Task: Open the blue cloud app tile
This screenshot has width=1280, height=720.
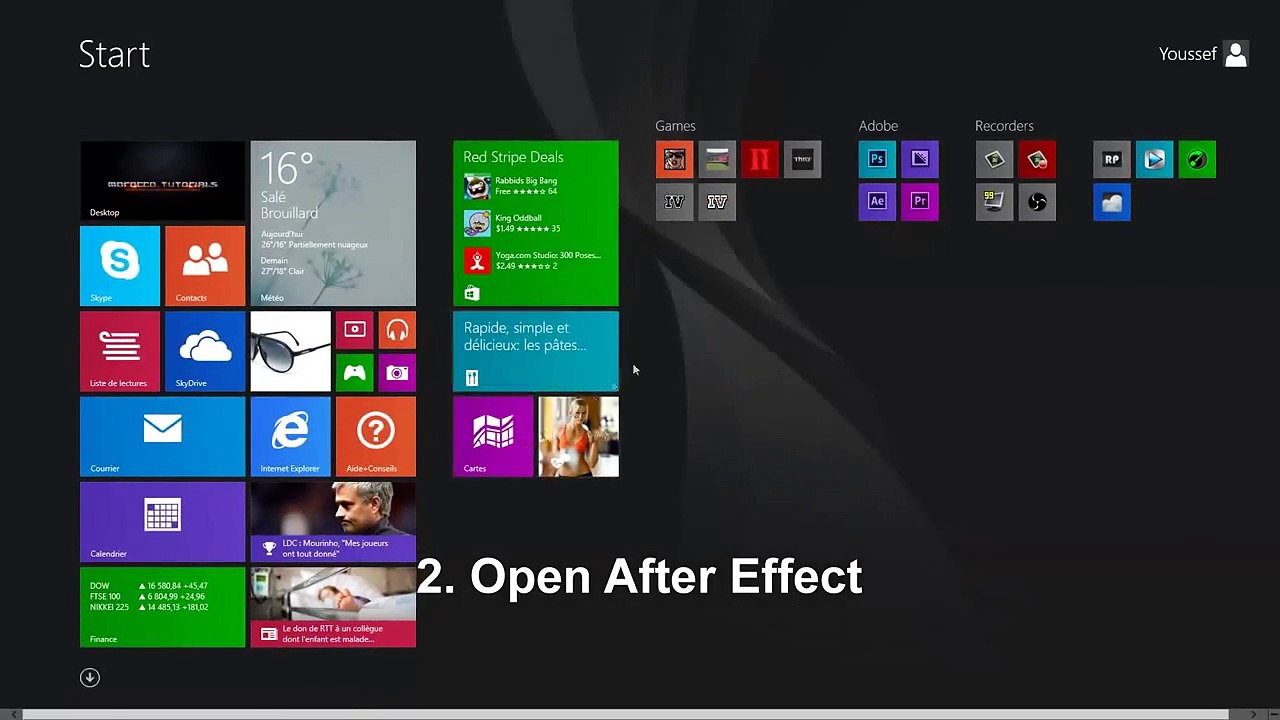Action: [1112, 202]
